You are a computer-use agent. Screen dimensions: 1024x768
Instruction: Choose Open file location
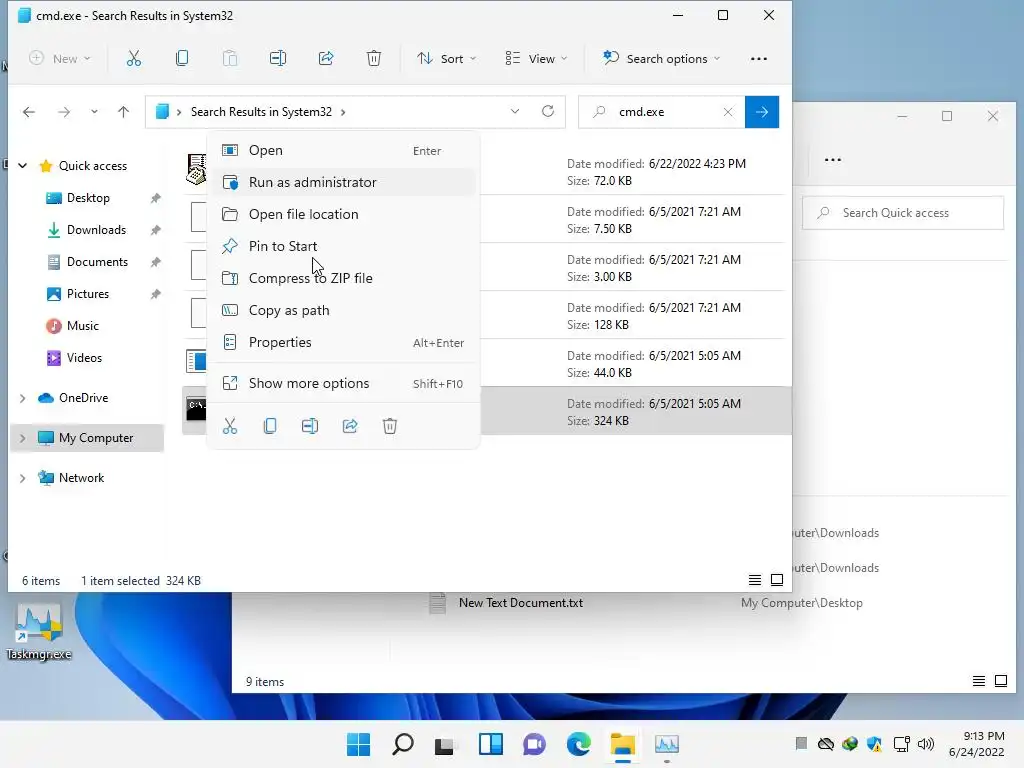[344, 214]
